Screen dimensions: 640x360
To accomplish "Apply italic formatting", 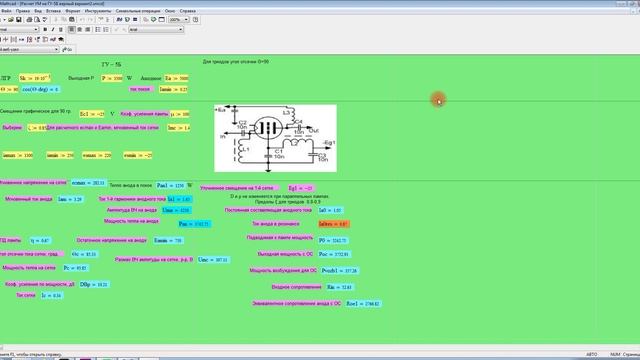I will [53, 29].
